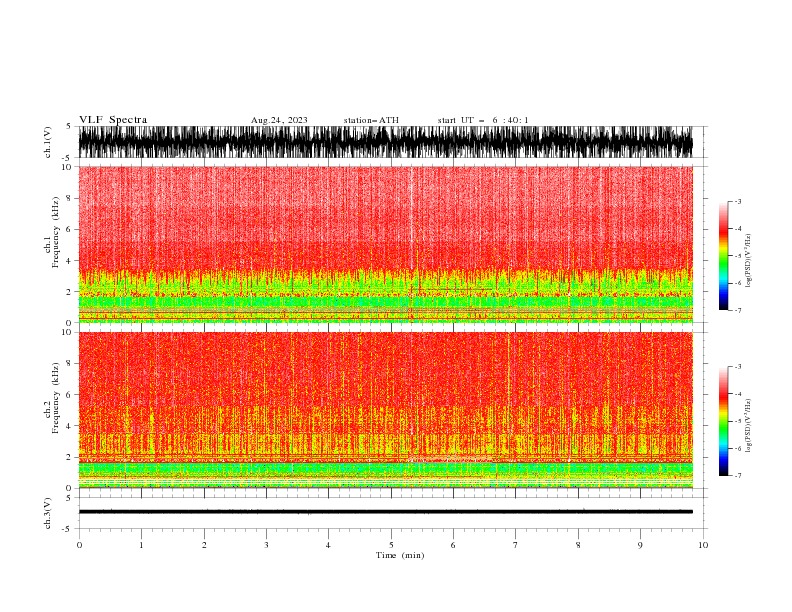
Task: Click the time axis tick label '0'
Action: pos(79,545)
